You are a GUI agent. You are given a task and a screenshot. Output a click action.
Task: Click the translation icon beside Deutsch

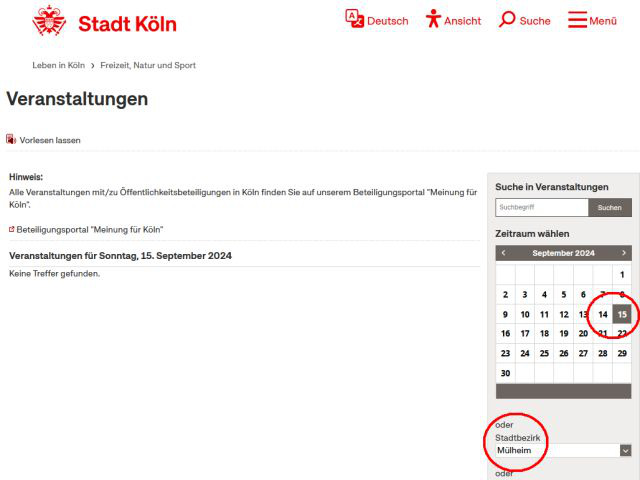(x=354, y=19)
